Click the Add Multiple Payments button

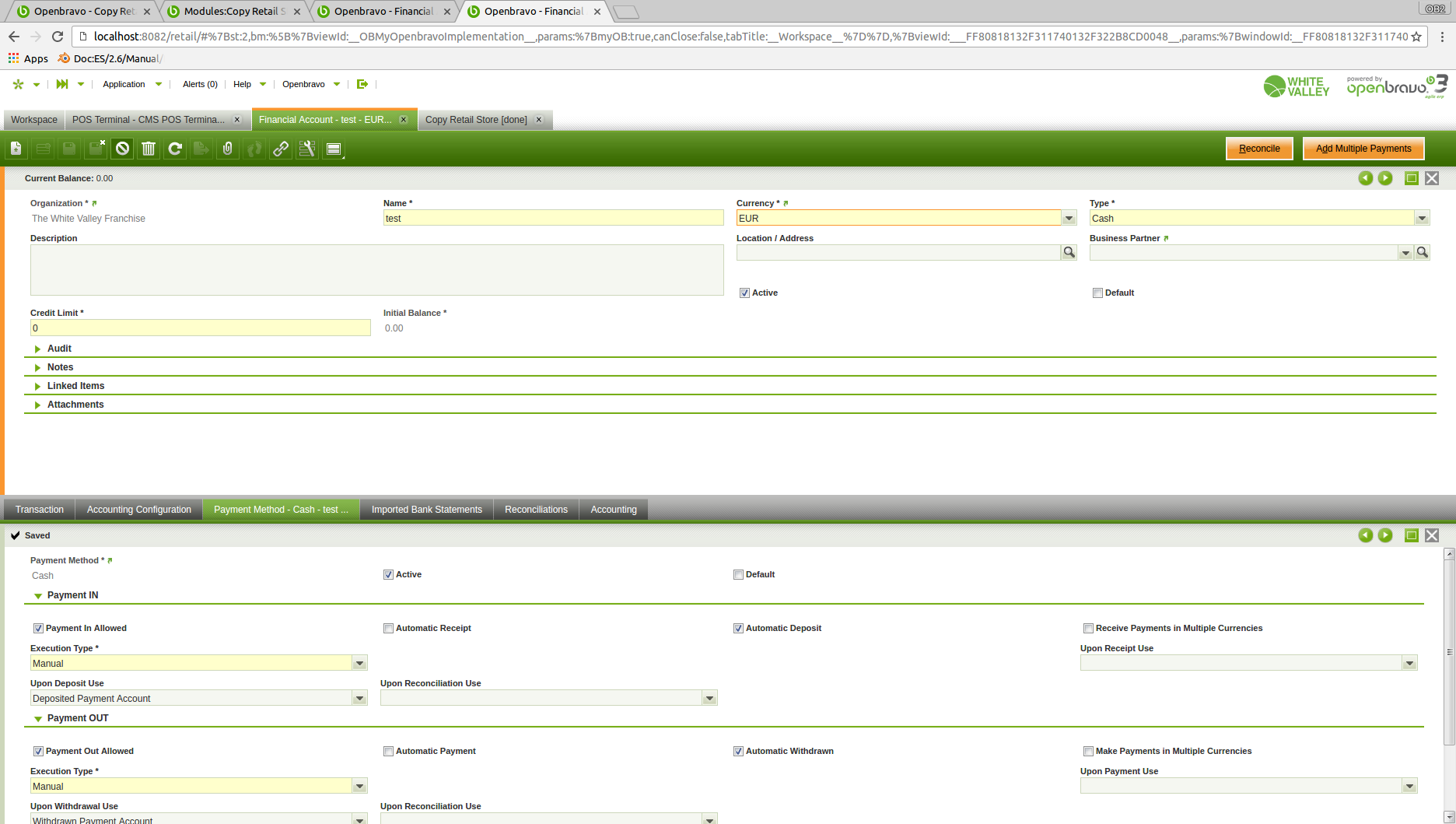1363,149
